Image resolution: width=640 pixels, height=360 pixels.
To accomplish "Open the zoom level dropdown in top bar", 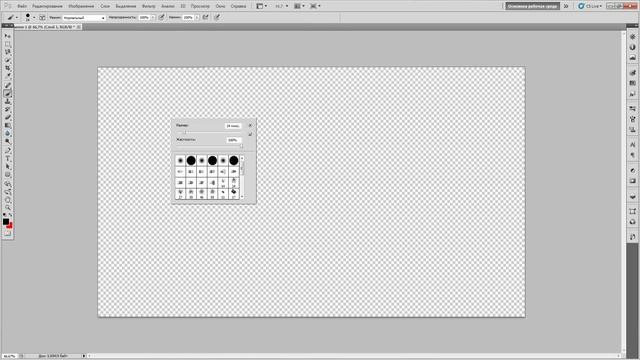I will [281, 6].
